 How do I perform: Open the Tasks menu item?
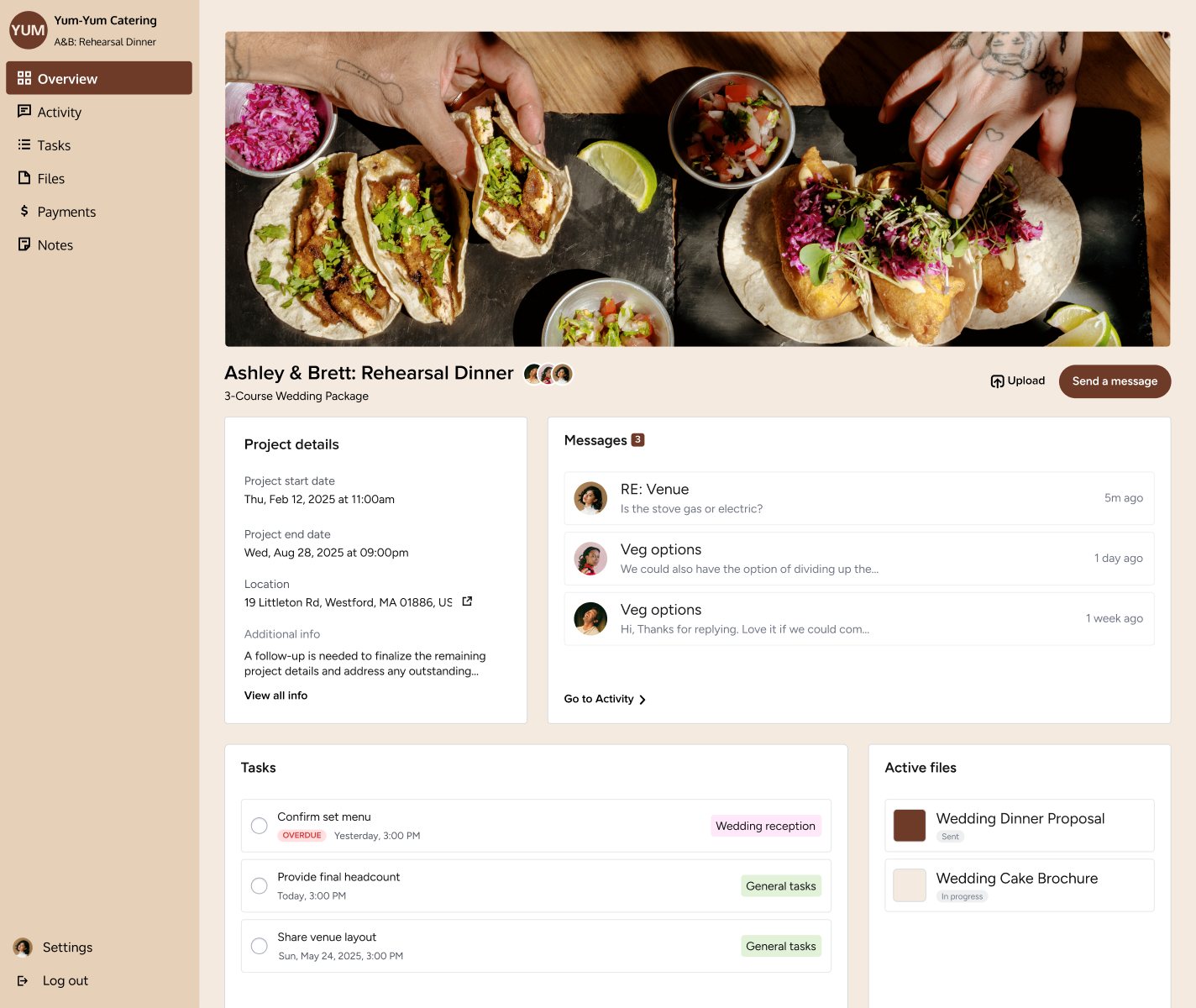click(99, 145)
